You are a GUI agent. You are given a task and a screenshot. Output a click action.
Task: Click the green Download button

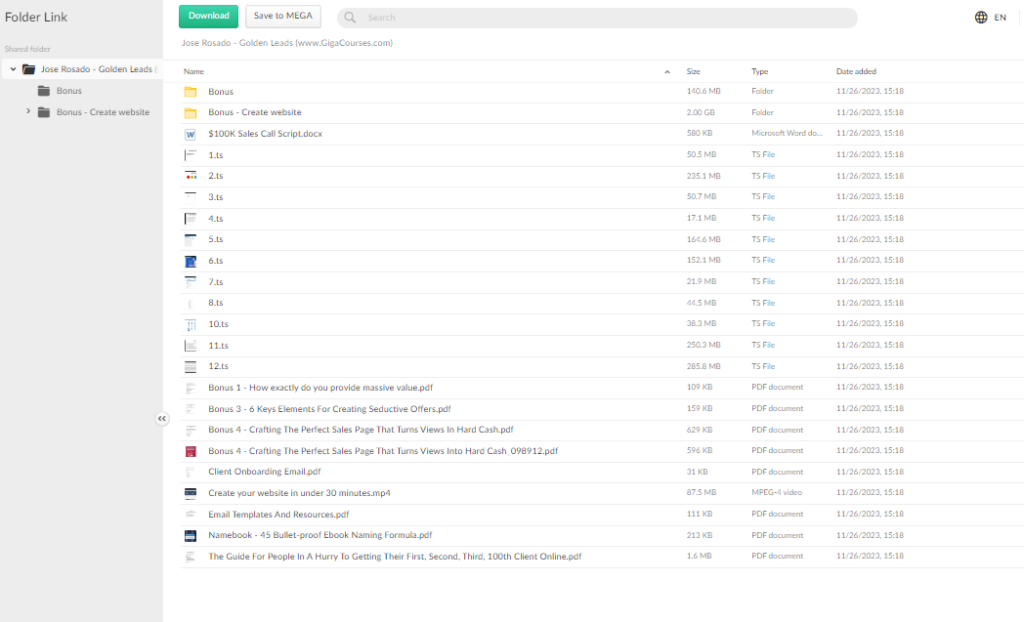point(208,16)
